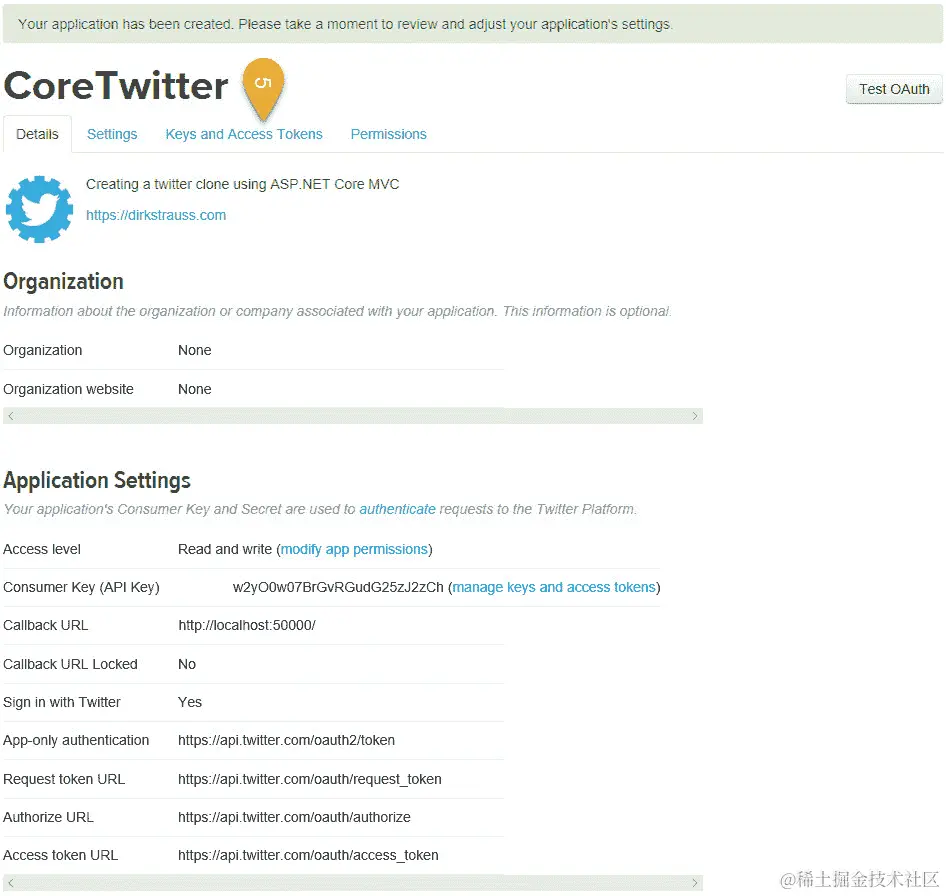Click modify app permissions link
Viewport: 946px width, 896px height.
coord(354,549)
